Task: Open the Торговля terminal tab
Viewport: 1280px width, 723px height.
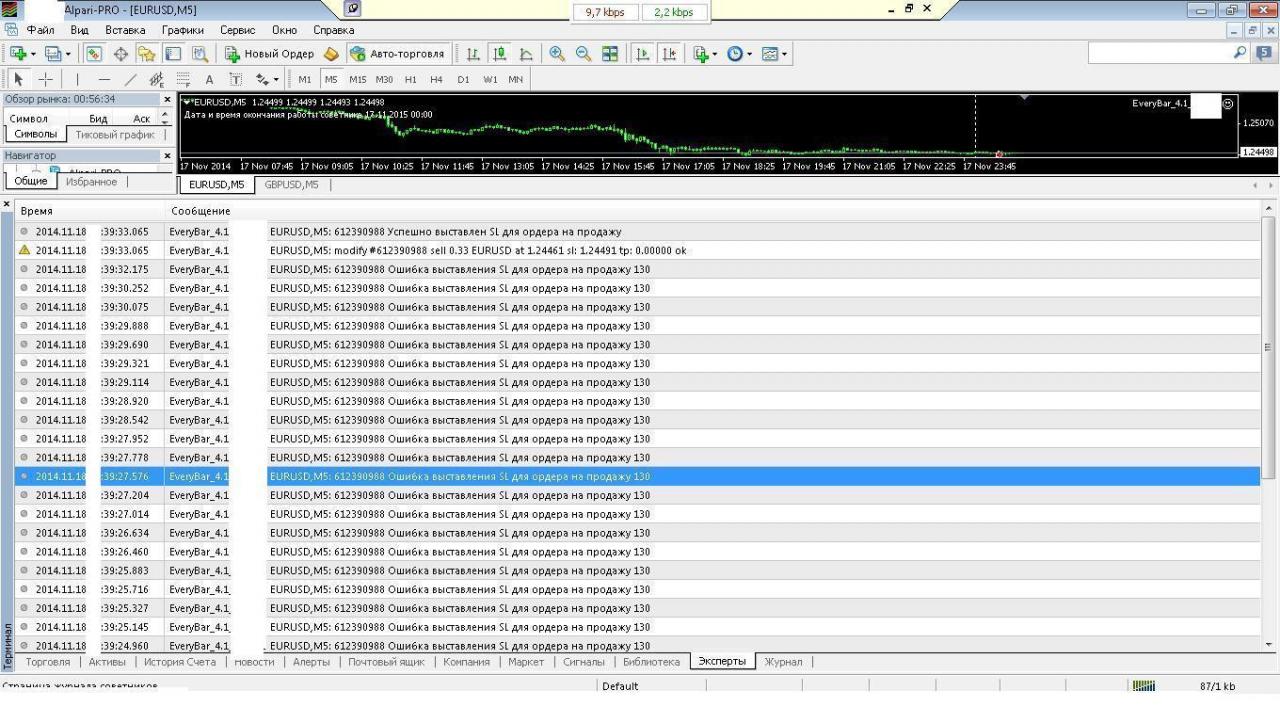Action: tap(47, 662)
